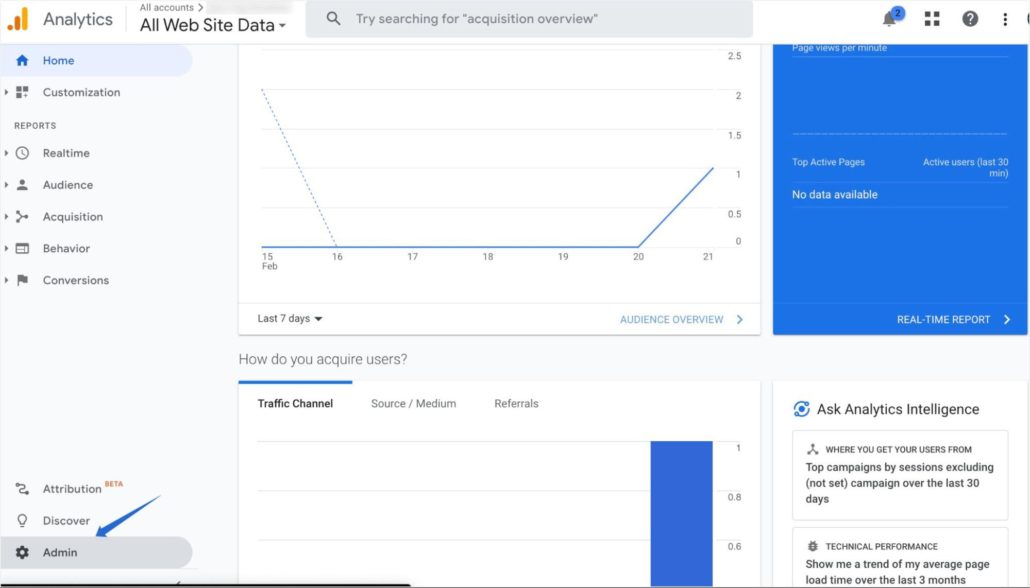Open the Google apps grid

931,19
